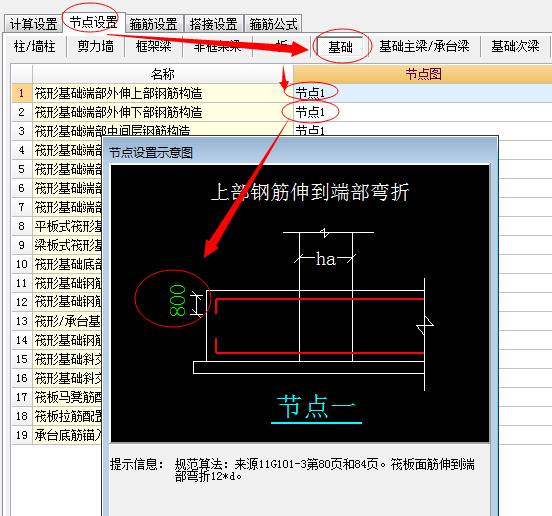Select the 框架梁 component tab
The image size is (552, 516).
pyautogui.click(x=153, y=46)
